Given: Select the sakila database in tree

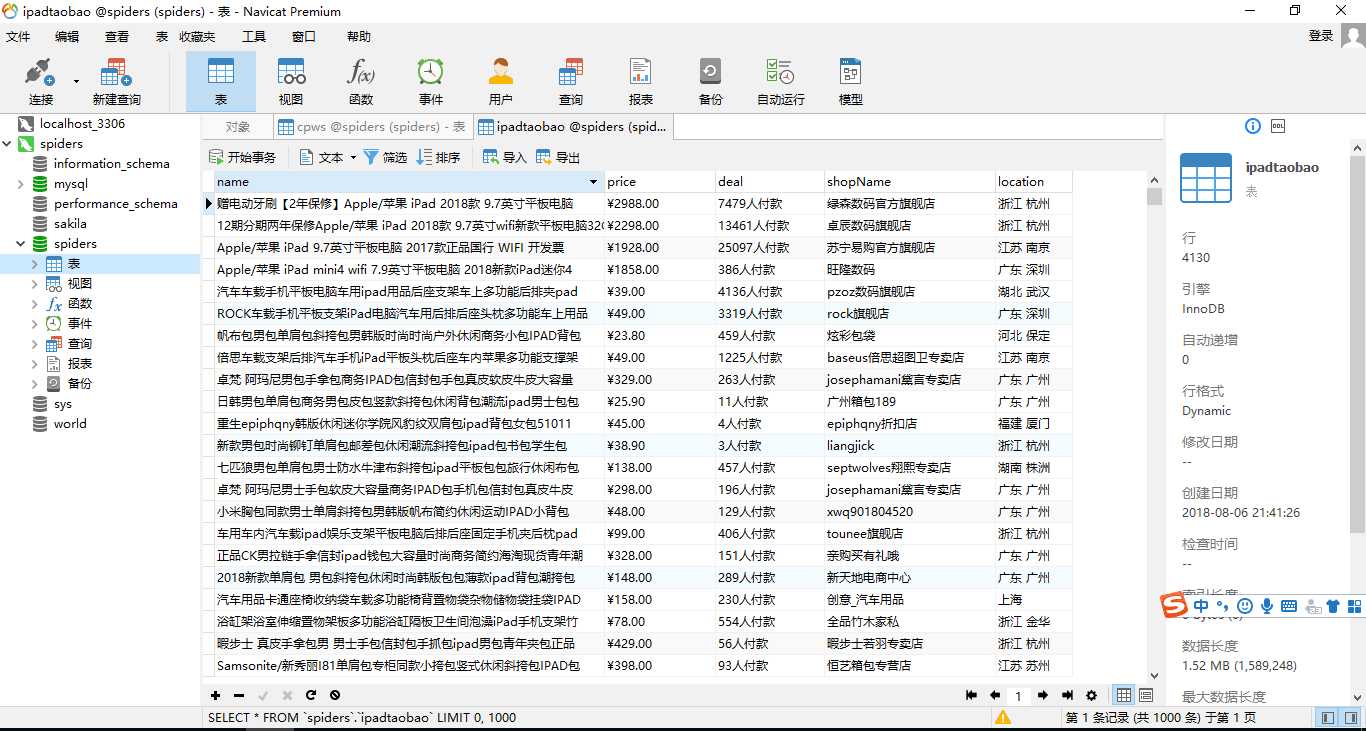Looking at the screenshot, I should tap(70, 224).
